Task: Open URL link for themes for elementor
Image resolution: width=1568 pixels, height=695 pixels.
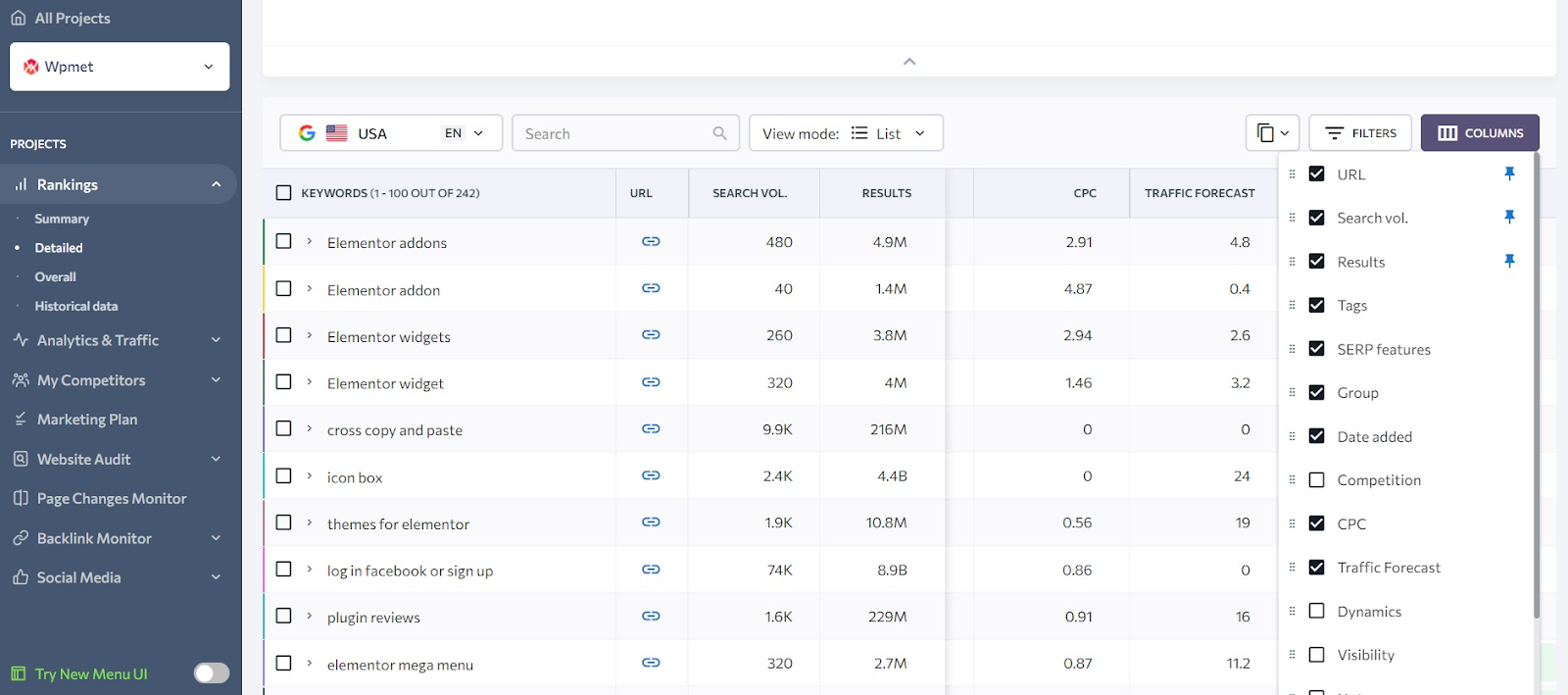Action: click(651, 522)
